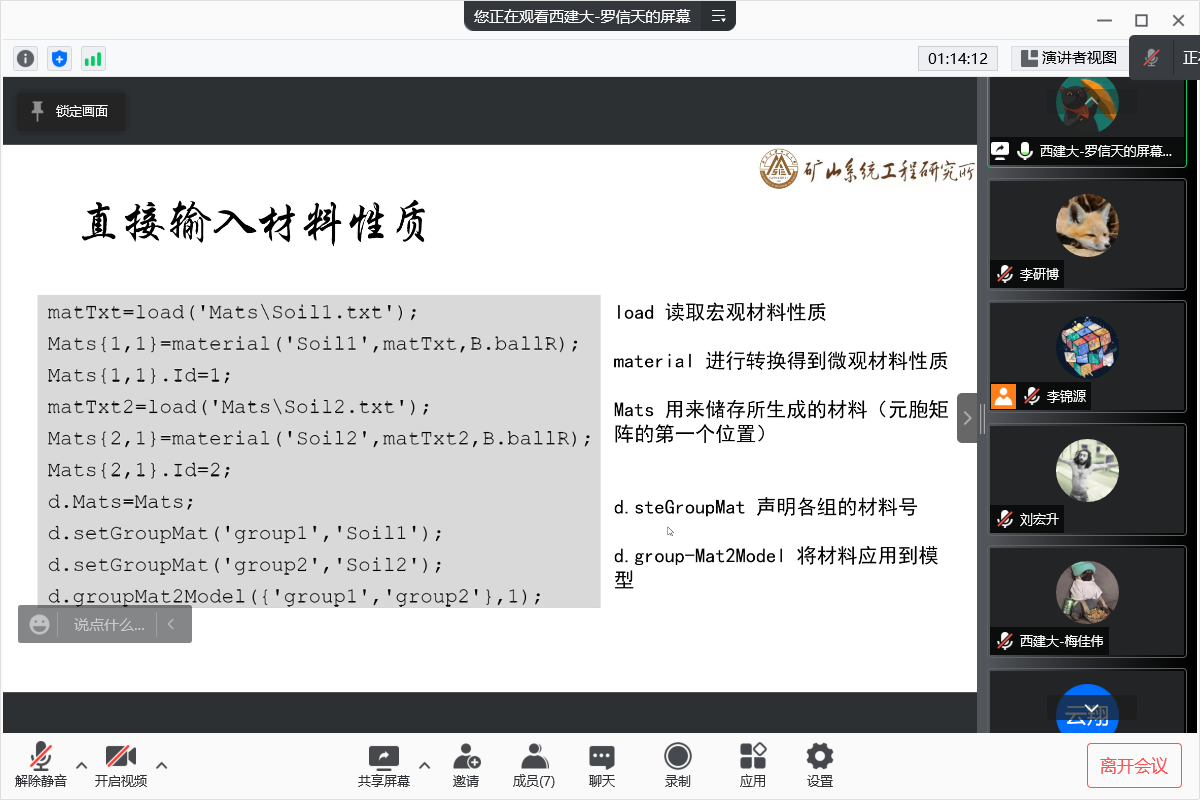Open the Apps (应用) icon
Viewport: 1200px width, 800px height.
click(x=753, y=766)
